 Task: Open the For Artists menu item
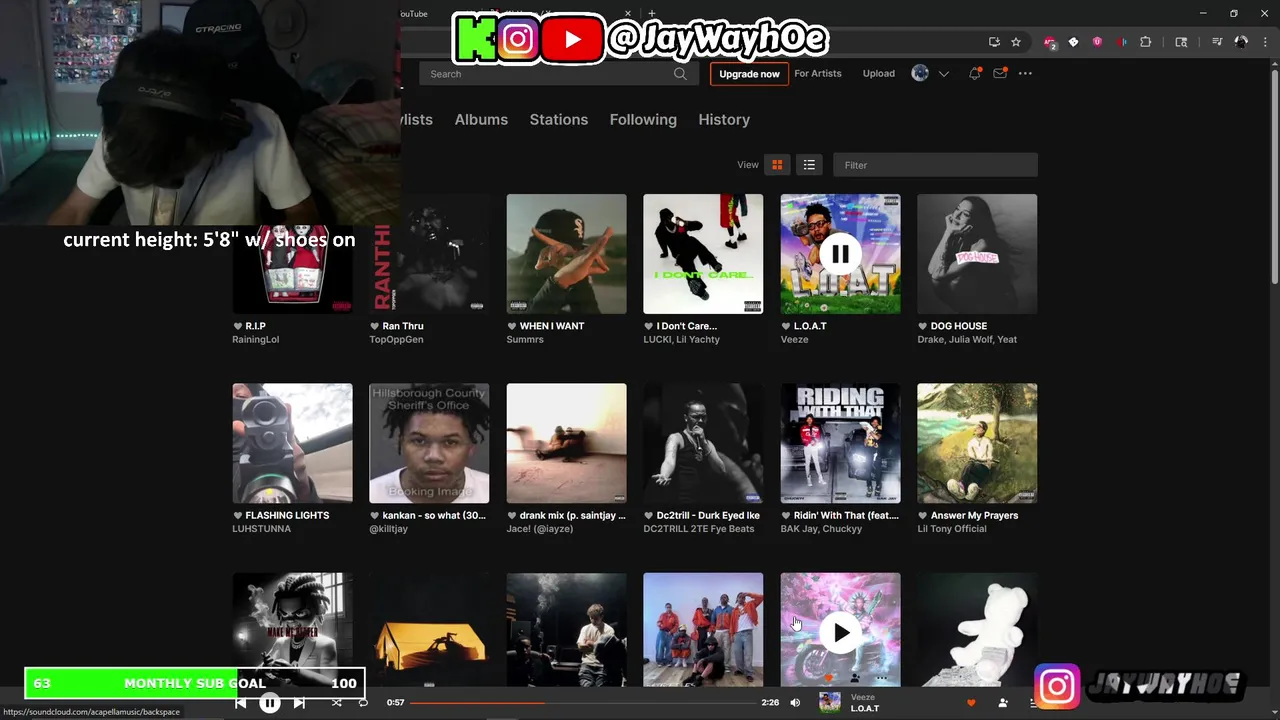tap(818, 74)
